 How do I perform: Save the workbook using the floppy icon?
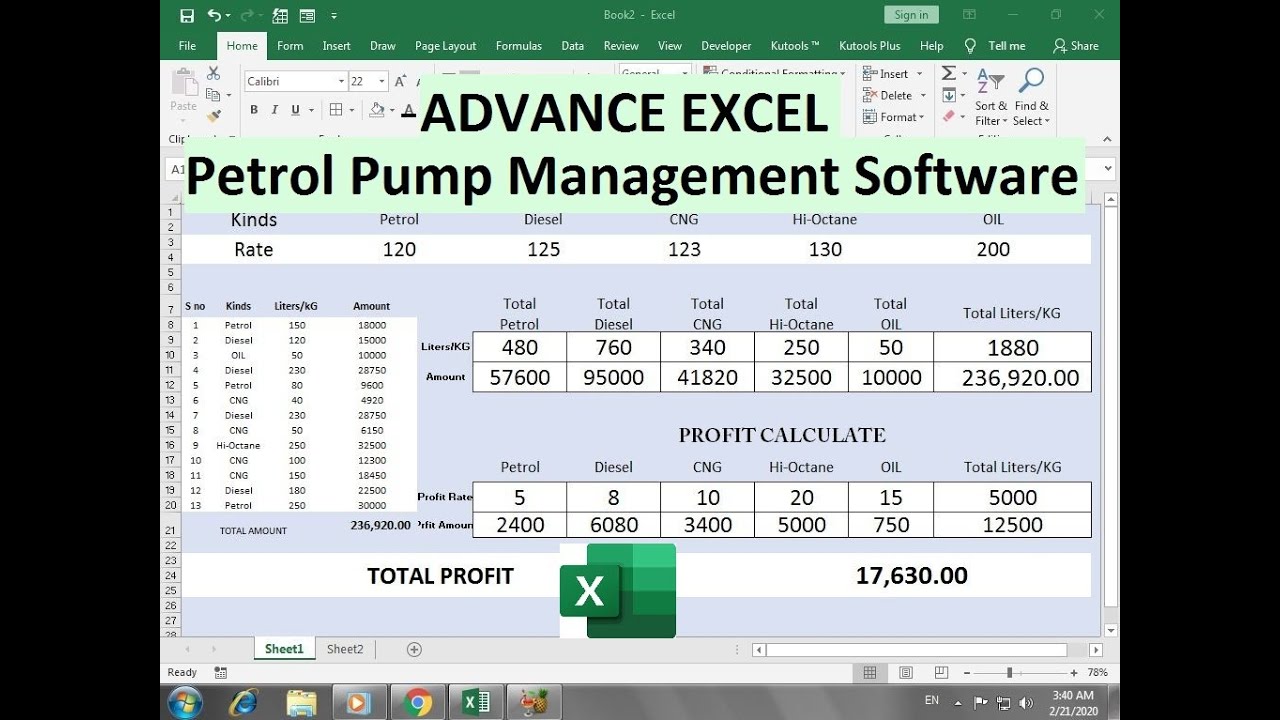pos(187,15)
